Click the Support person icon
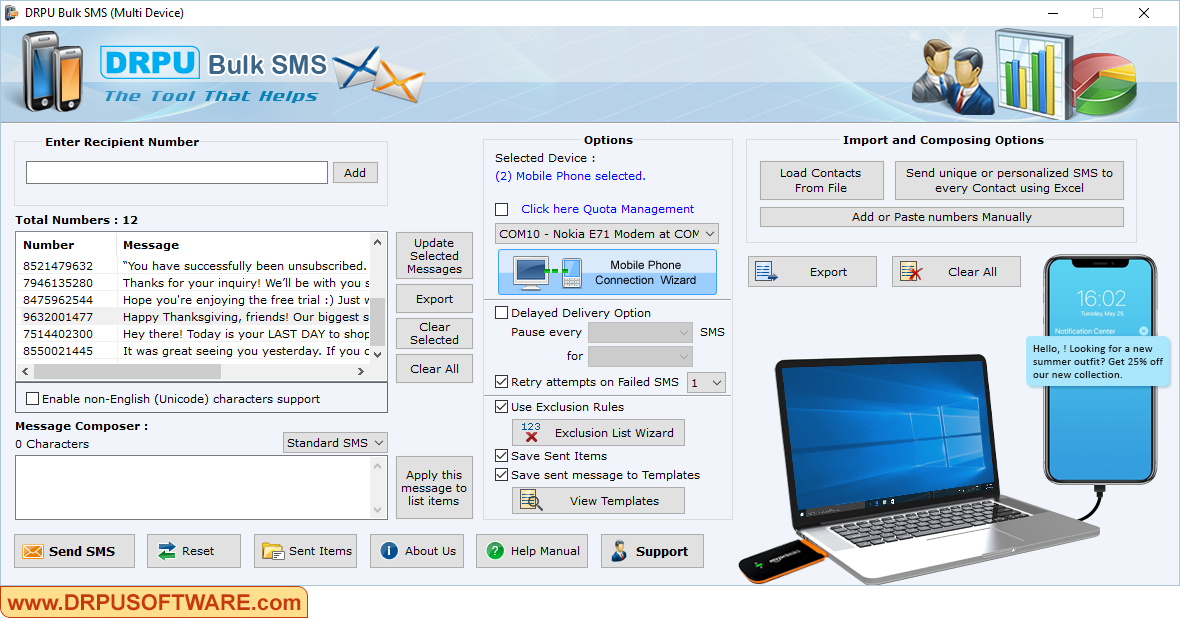 (619, 551)
